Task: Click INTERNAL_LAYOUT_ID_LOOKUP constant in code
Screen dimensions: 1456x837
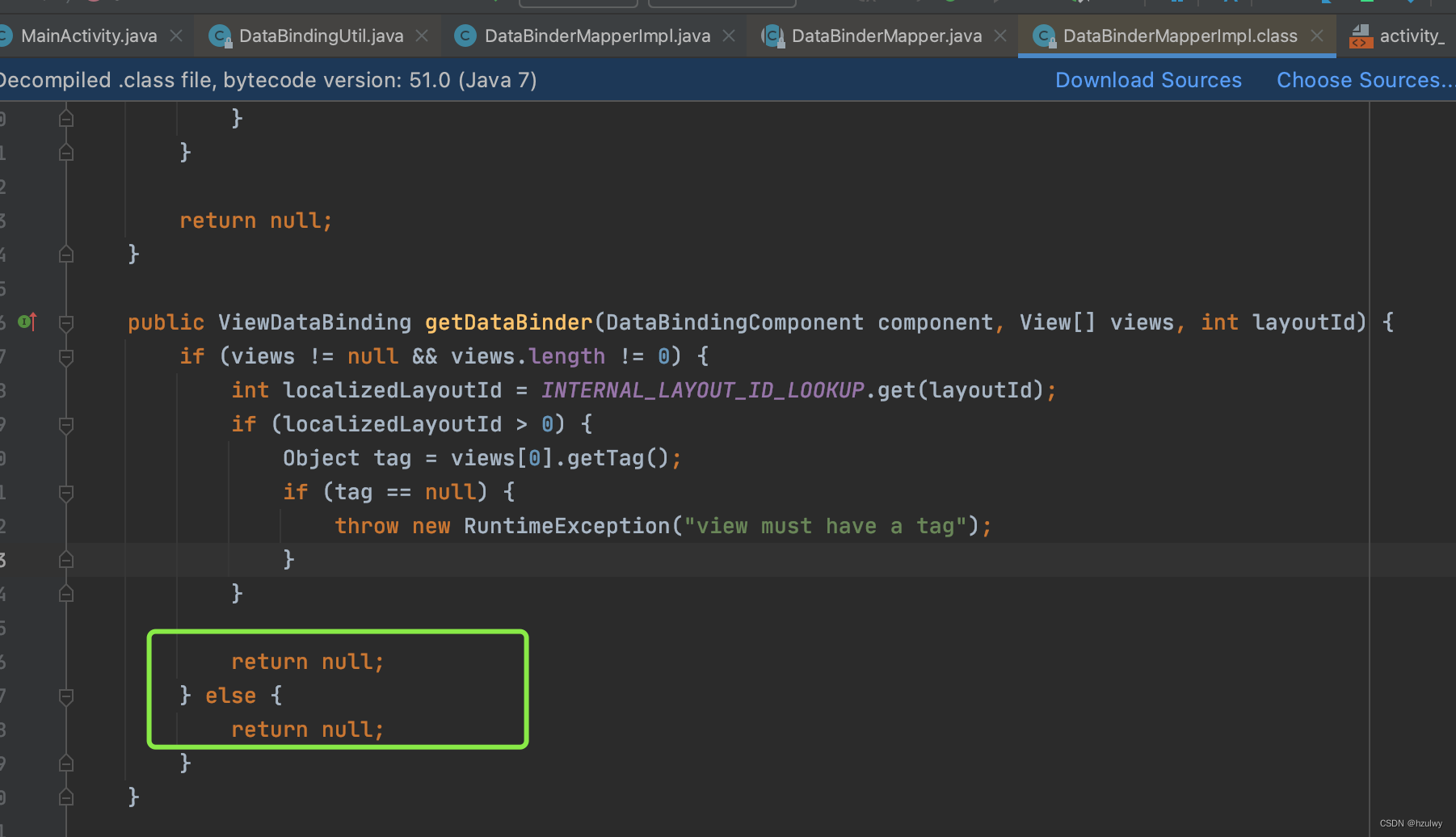Action: 703,390
